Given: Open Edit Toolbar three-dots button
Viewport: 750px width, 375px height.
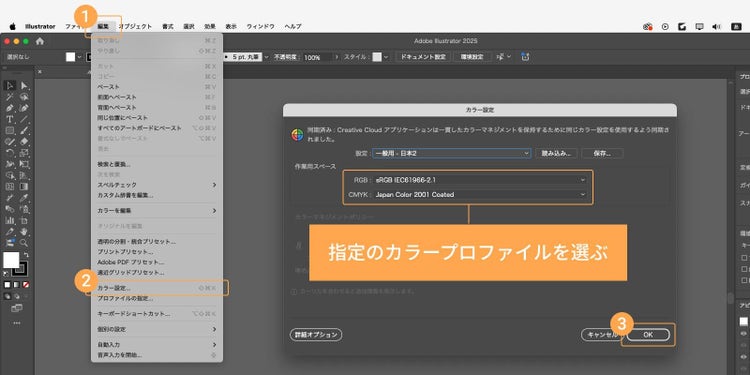Looking at the screenshot, I should (x=17, y=323).
